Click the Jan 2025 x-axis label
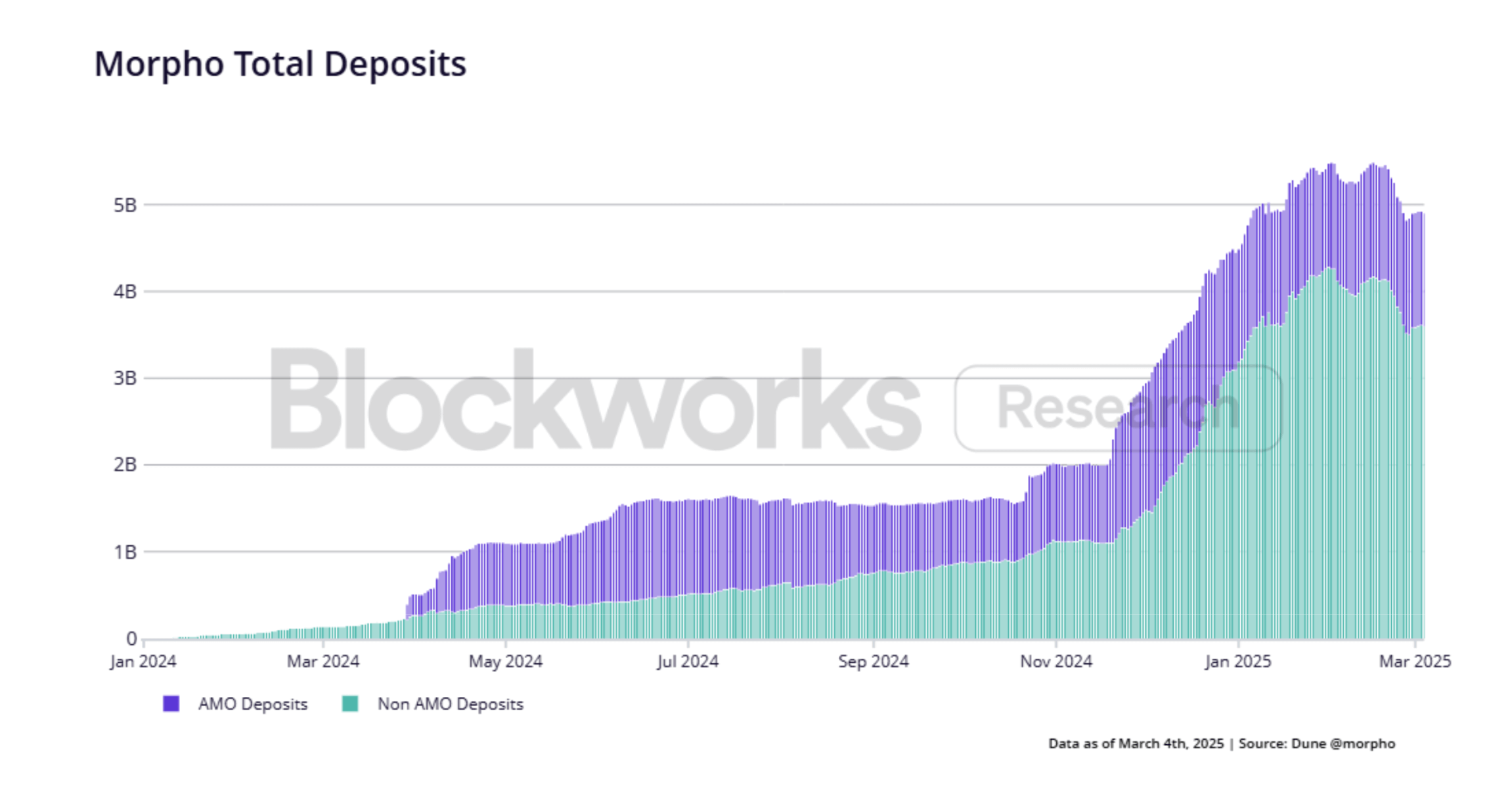The width and height of the screenshot is (1512, 800). point(1238,661)
